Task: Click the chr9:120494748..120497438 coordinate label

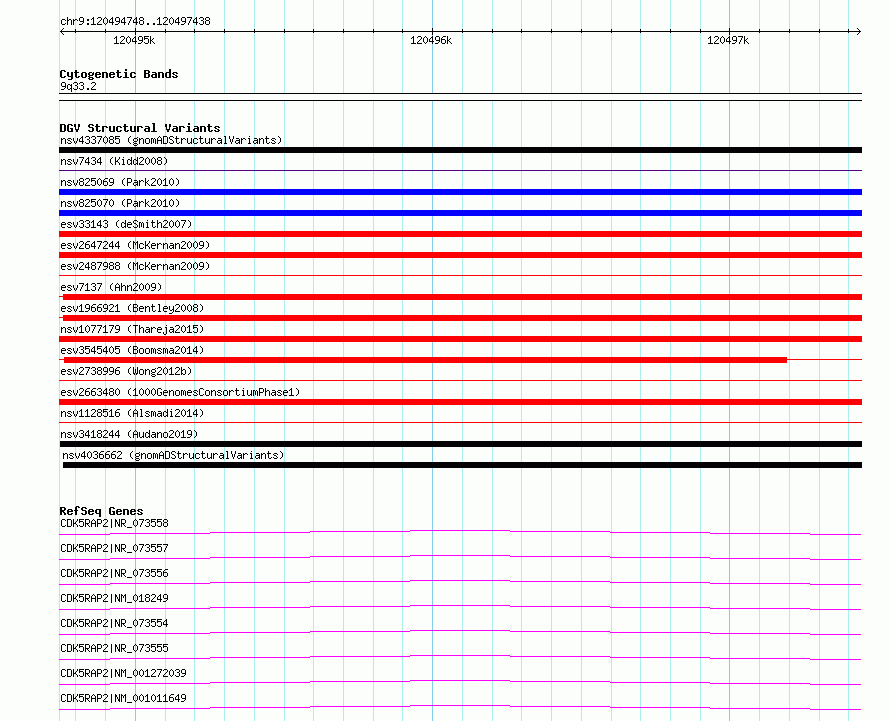Action: pos(135,22)
